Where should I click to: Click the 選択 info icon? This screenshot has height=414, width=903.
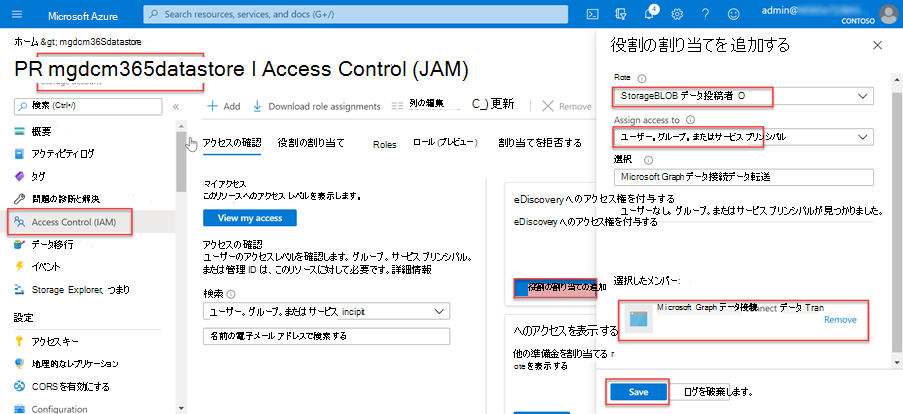(647, 161)
